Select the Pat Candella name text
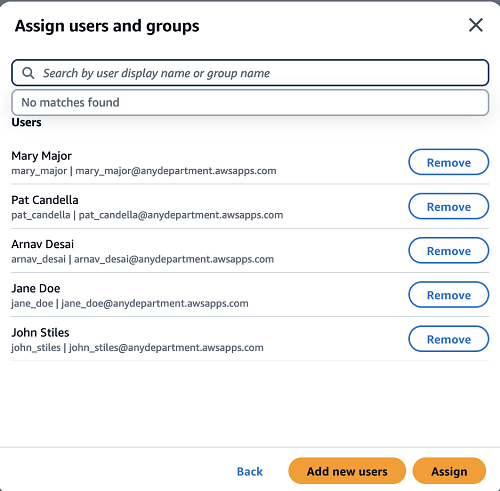 45,200
